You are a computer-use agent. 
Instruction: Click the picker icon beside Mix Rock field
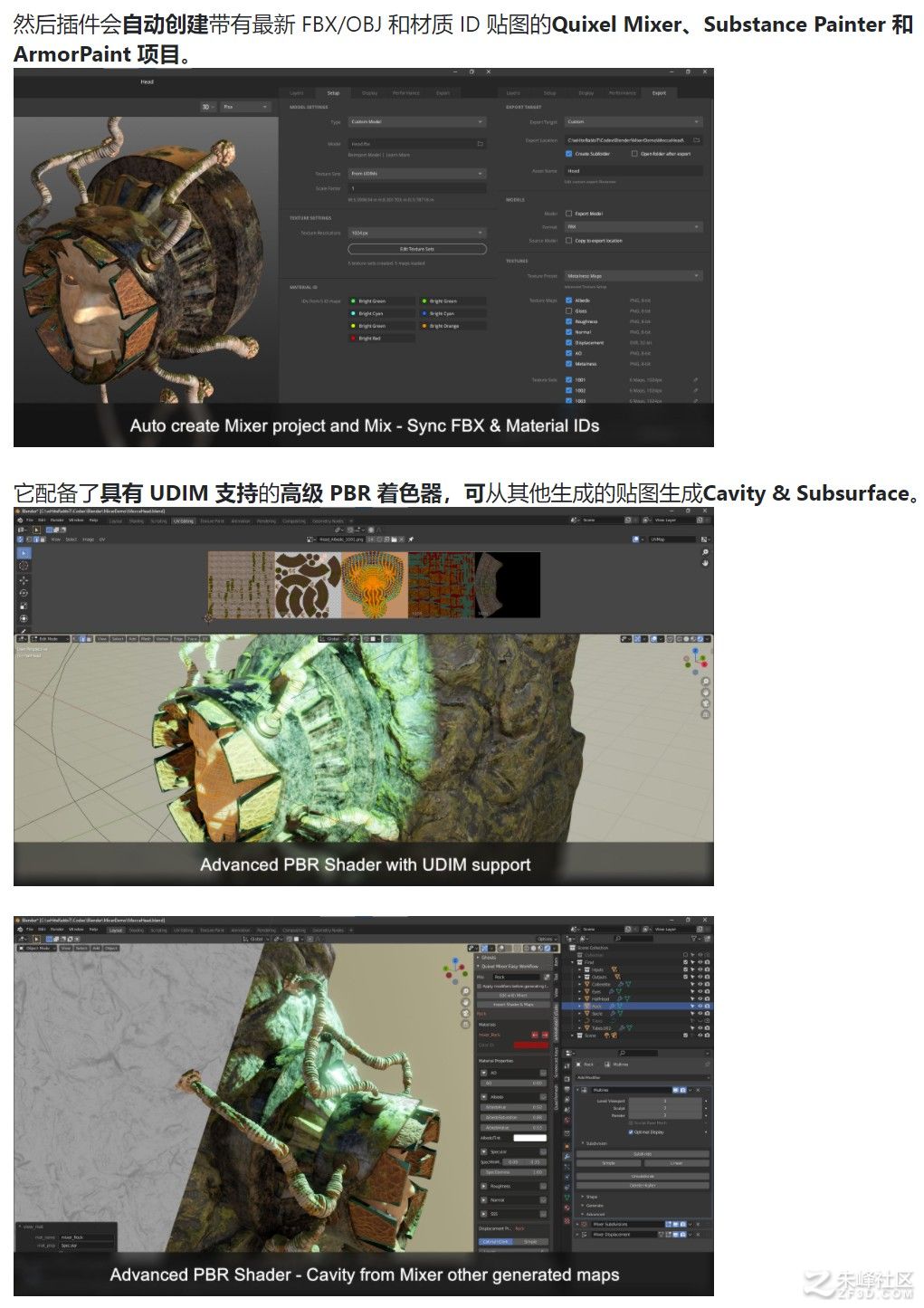click(546, 977)
